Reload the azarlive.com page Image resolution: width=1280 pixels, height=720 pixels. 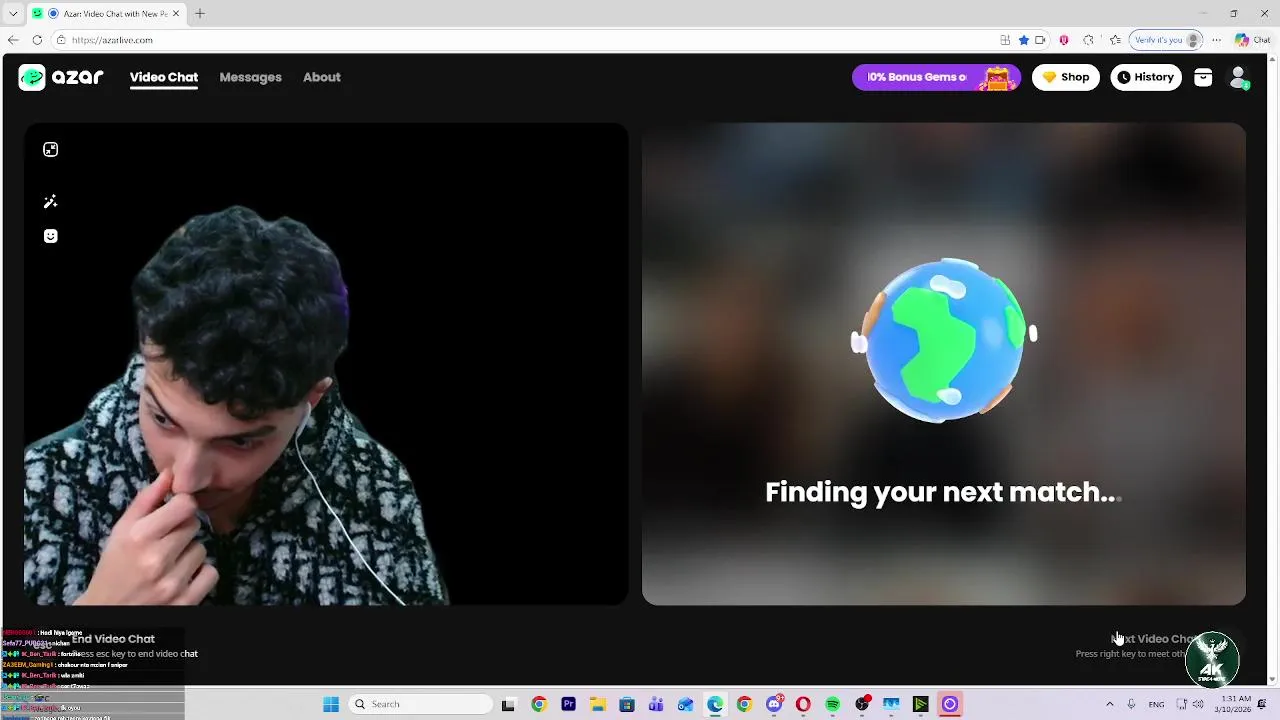(37, 40)
